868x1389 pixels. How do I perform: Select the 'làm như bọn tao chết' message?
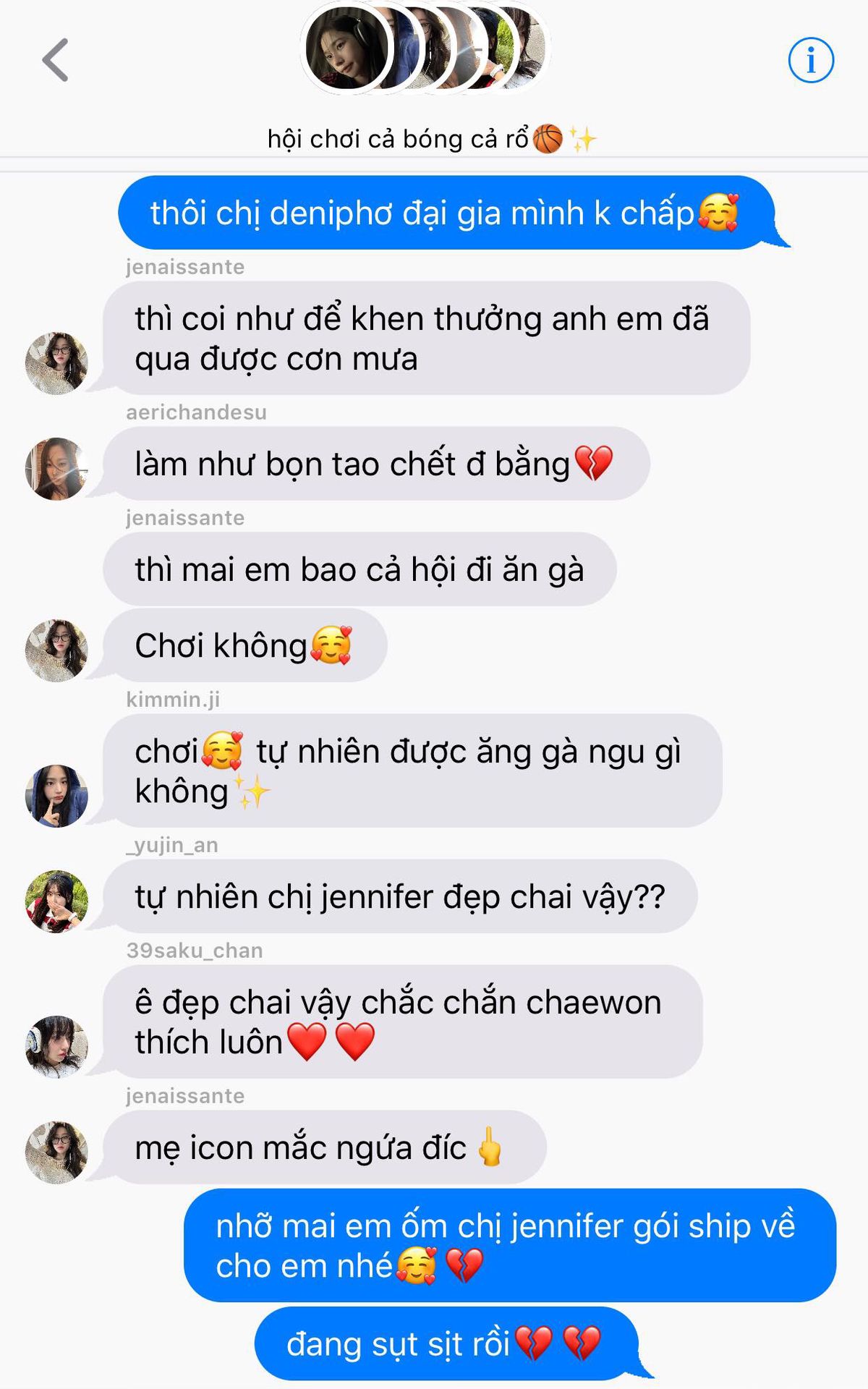pyautogui.click(x=376, y=464)
